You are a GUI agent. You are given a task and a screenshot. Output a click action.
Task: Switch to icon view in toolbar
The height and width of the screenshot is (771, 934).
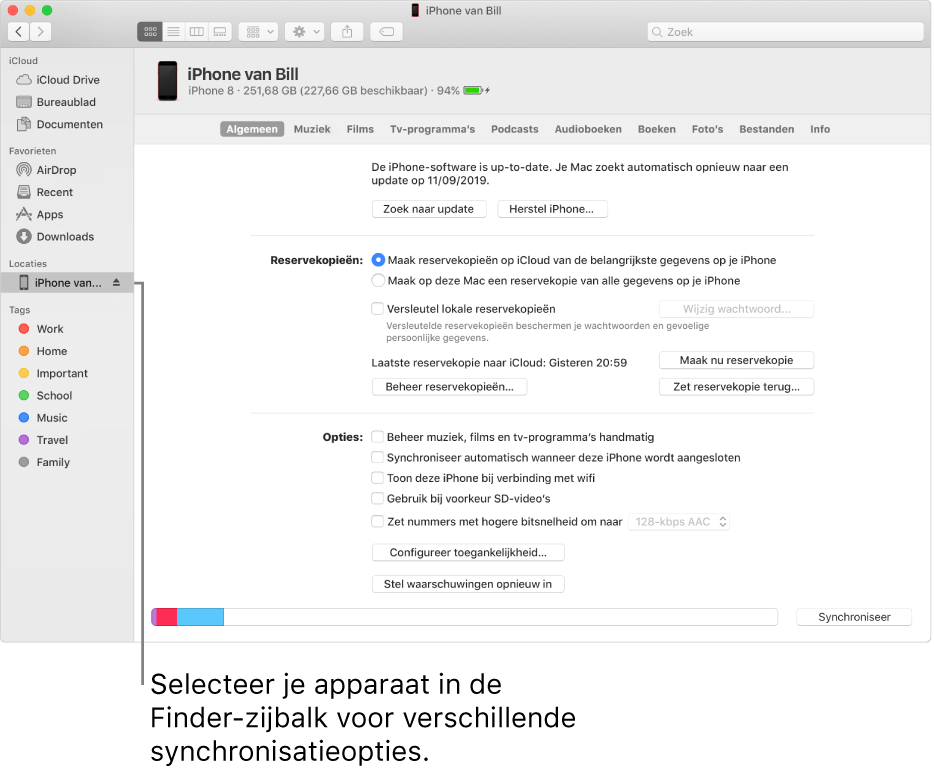tap(150, 32)
